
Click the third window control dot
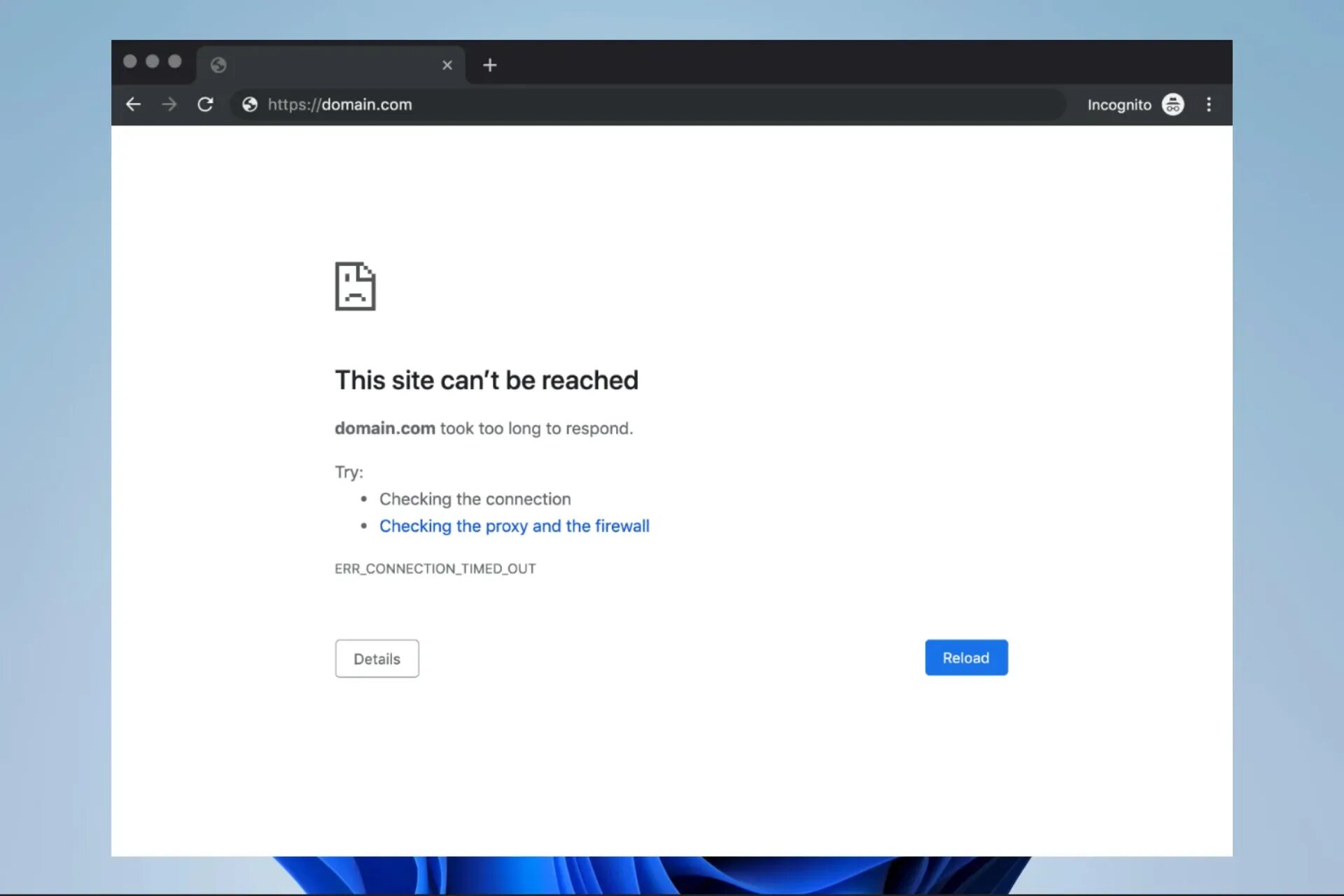(175, 61)
